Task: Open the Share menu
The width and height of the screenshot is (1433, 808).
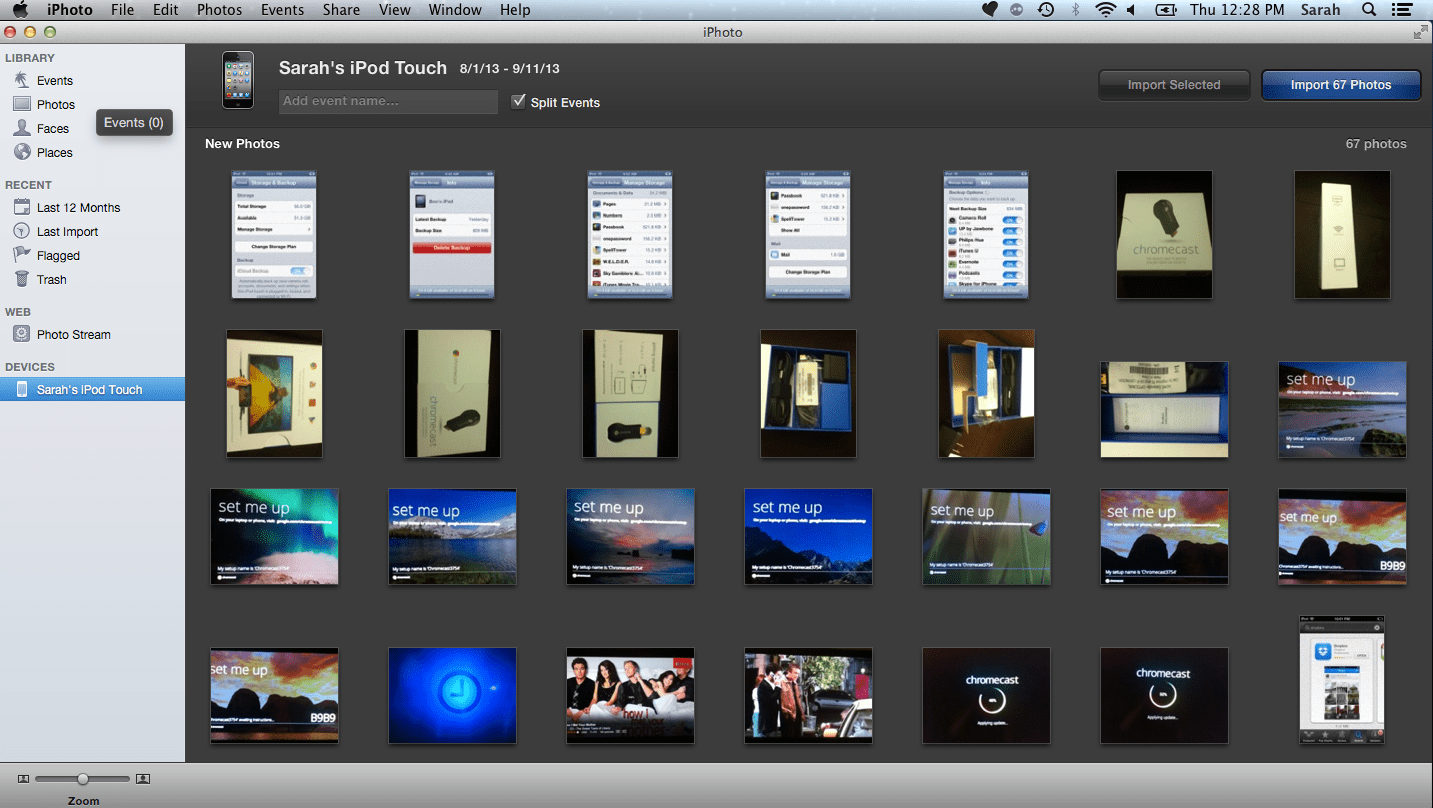Action: pos(341,10)
